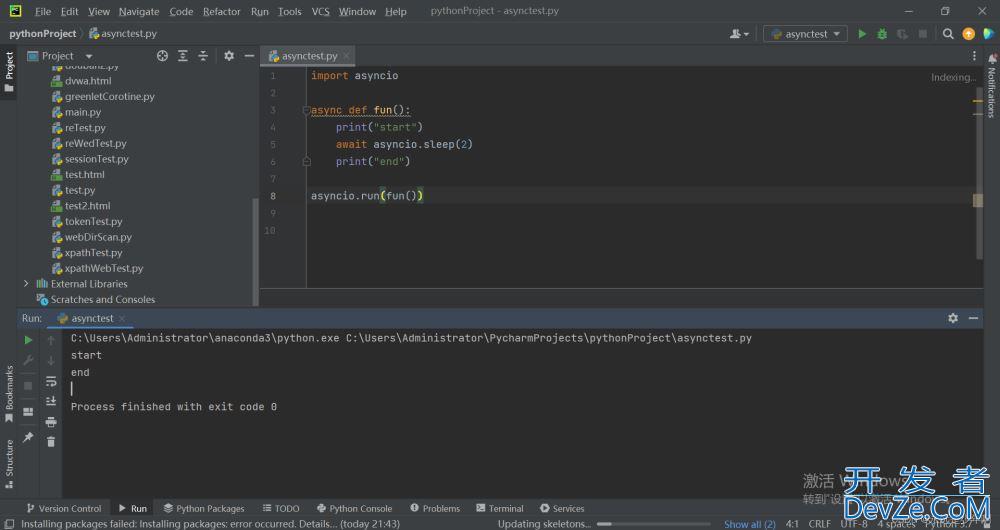The image size is (1000, 530).
Task: Open Project panel gear options
Action: click(x=229, y=56)
